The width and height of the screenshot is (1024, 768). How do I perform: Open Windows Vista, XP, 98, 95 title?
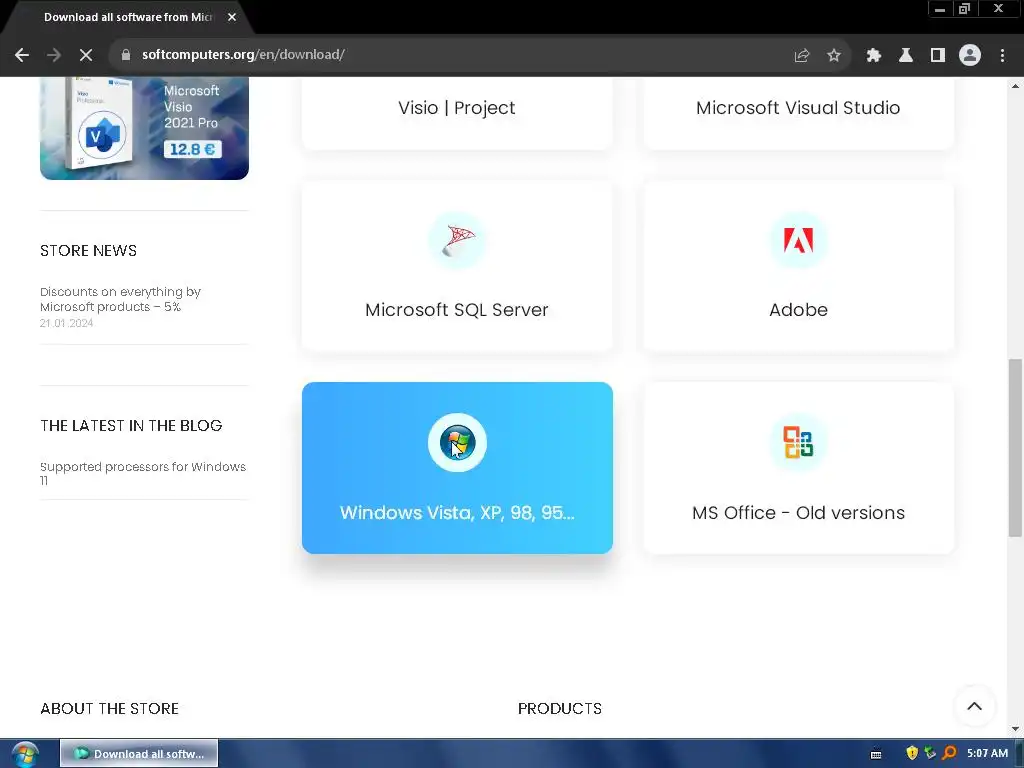pyautogui.click(x=457, y=513)
